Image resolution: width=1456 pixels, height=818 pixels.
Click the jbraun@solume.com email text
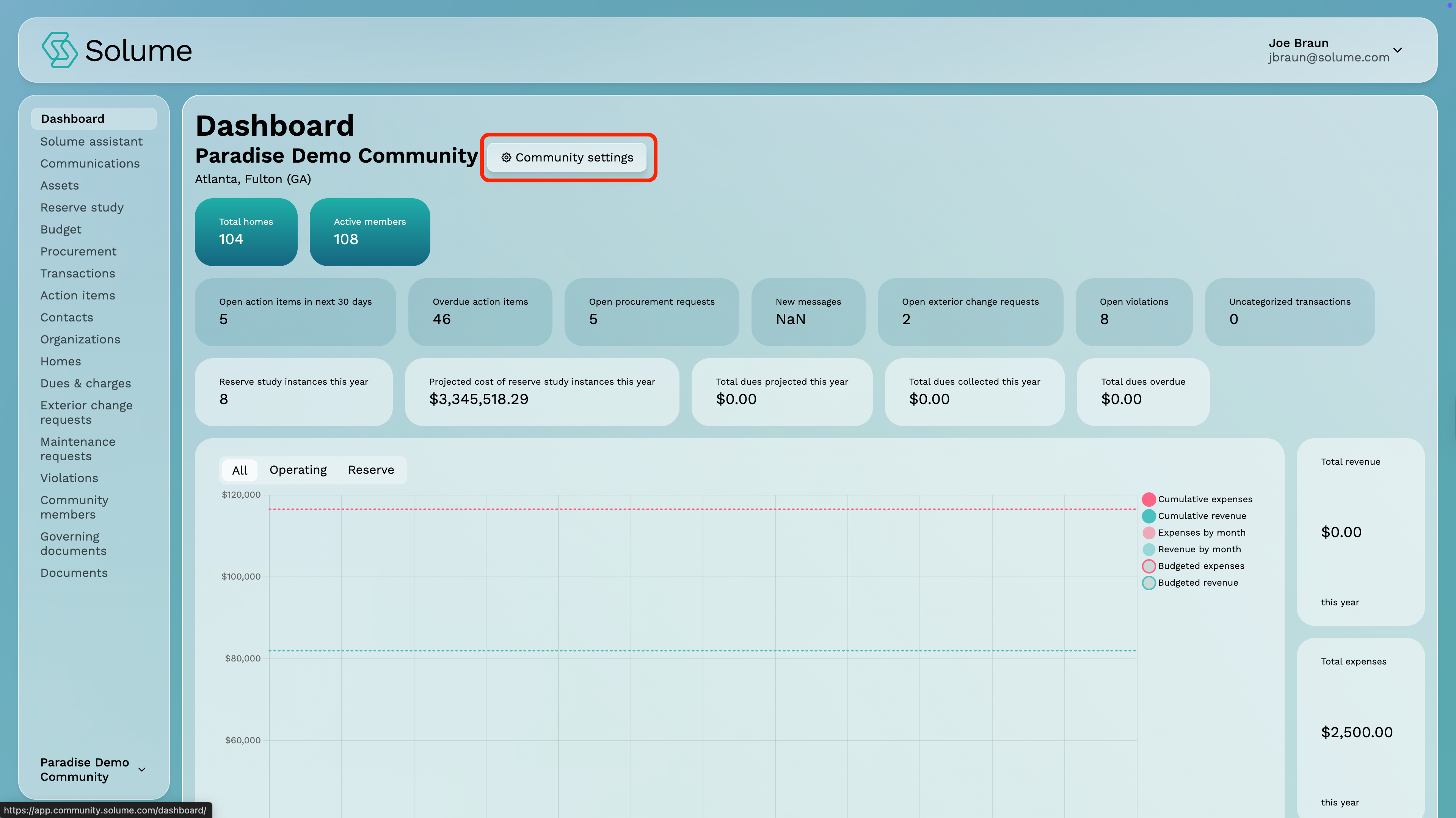tap(1329, 58)
